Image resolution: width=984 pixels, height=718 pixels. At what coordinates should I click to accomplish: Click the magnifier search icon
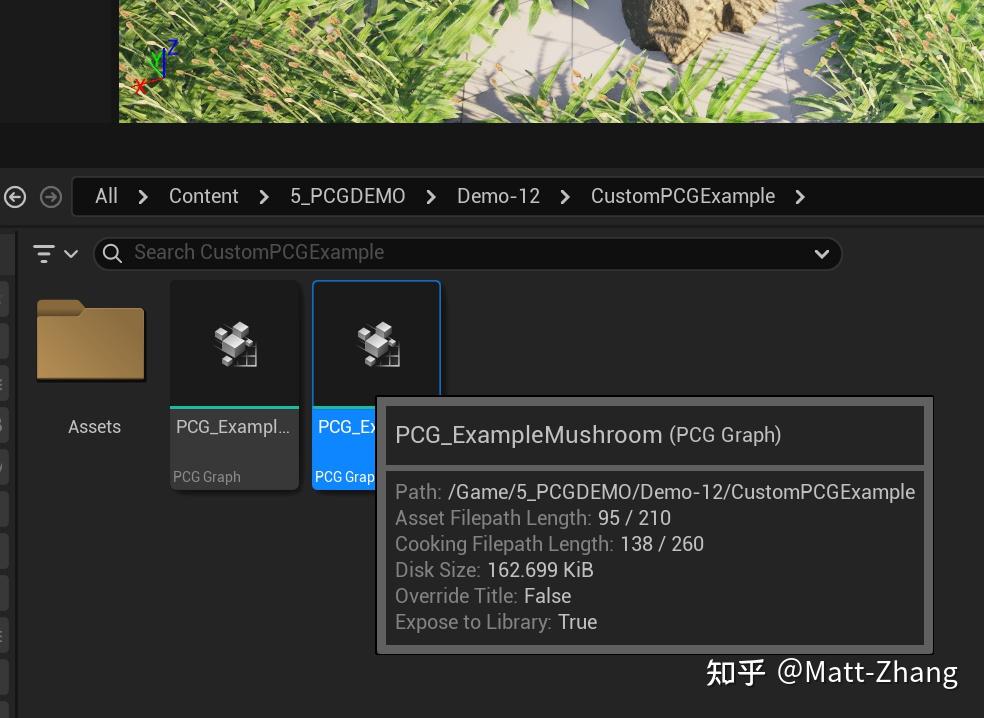[112, 254]
